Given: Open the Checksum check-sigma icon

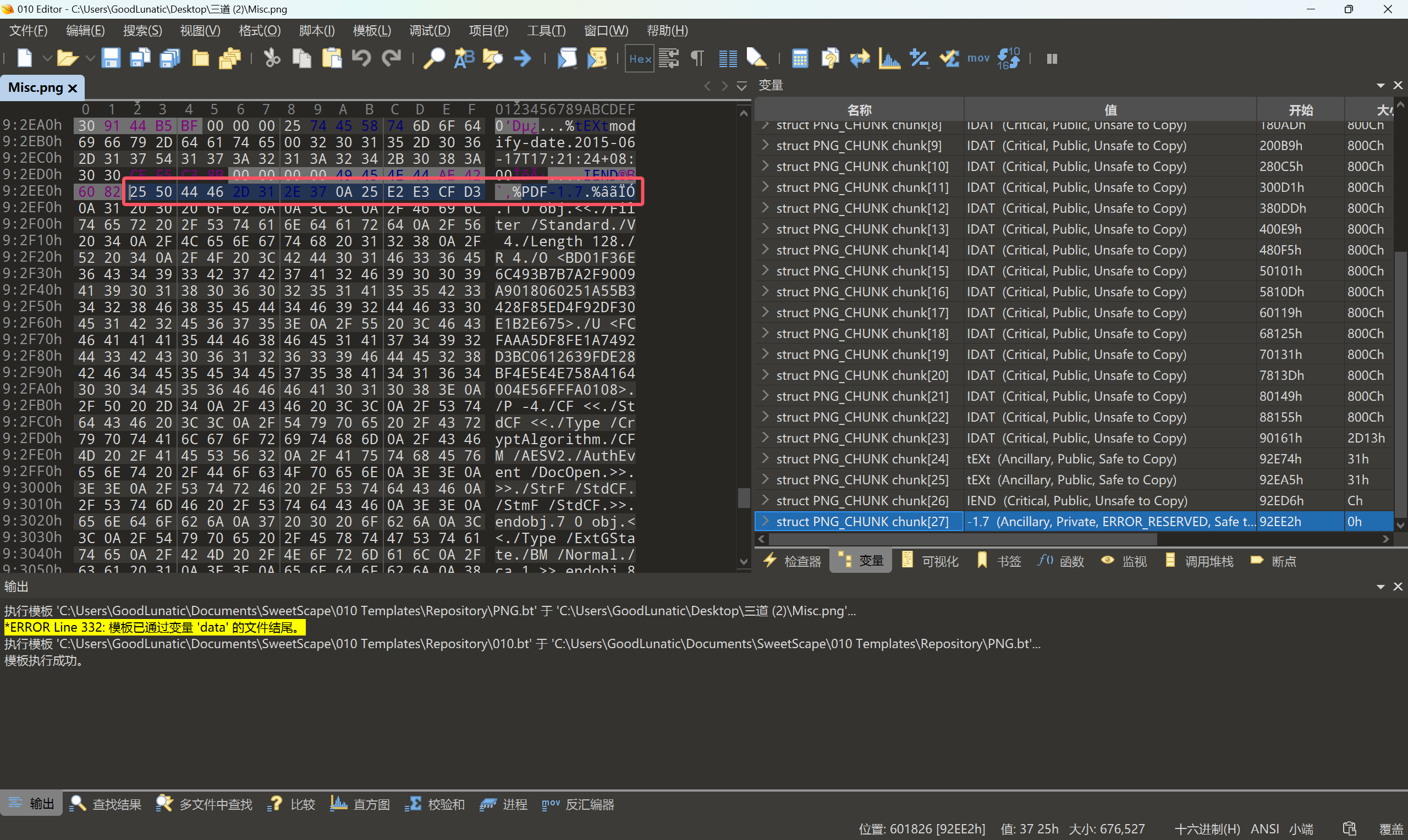Looking at the screenshot, I should [x=949, y=58].
